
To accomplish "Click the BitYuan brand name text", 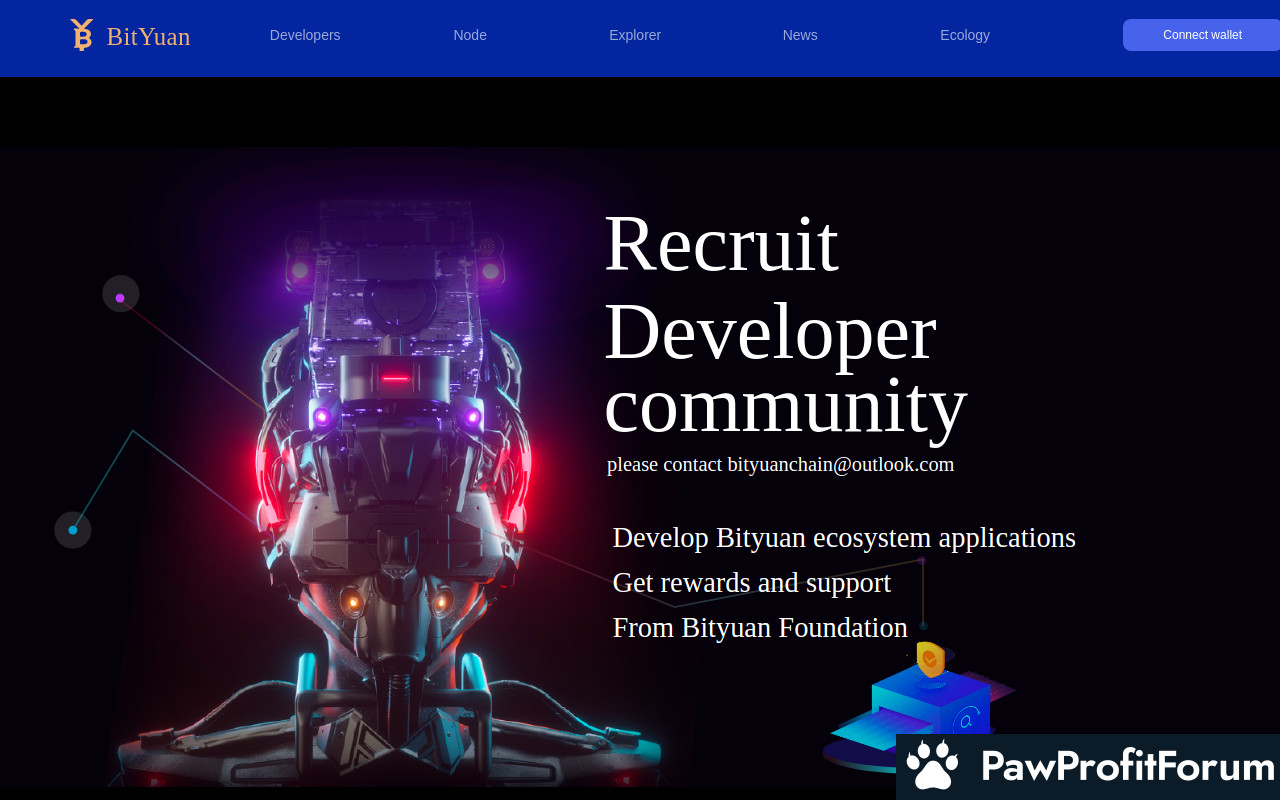I will coord(148,37).
